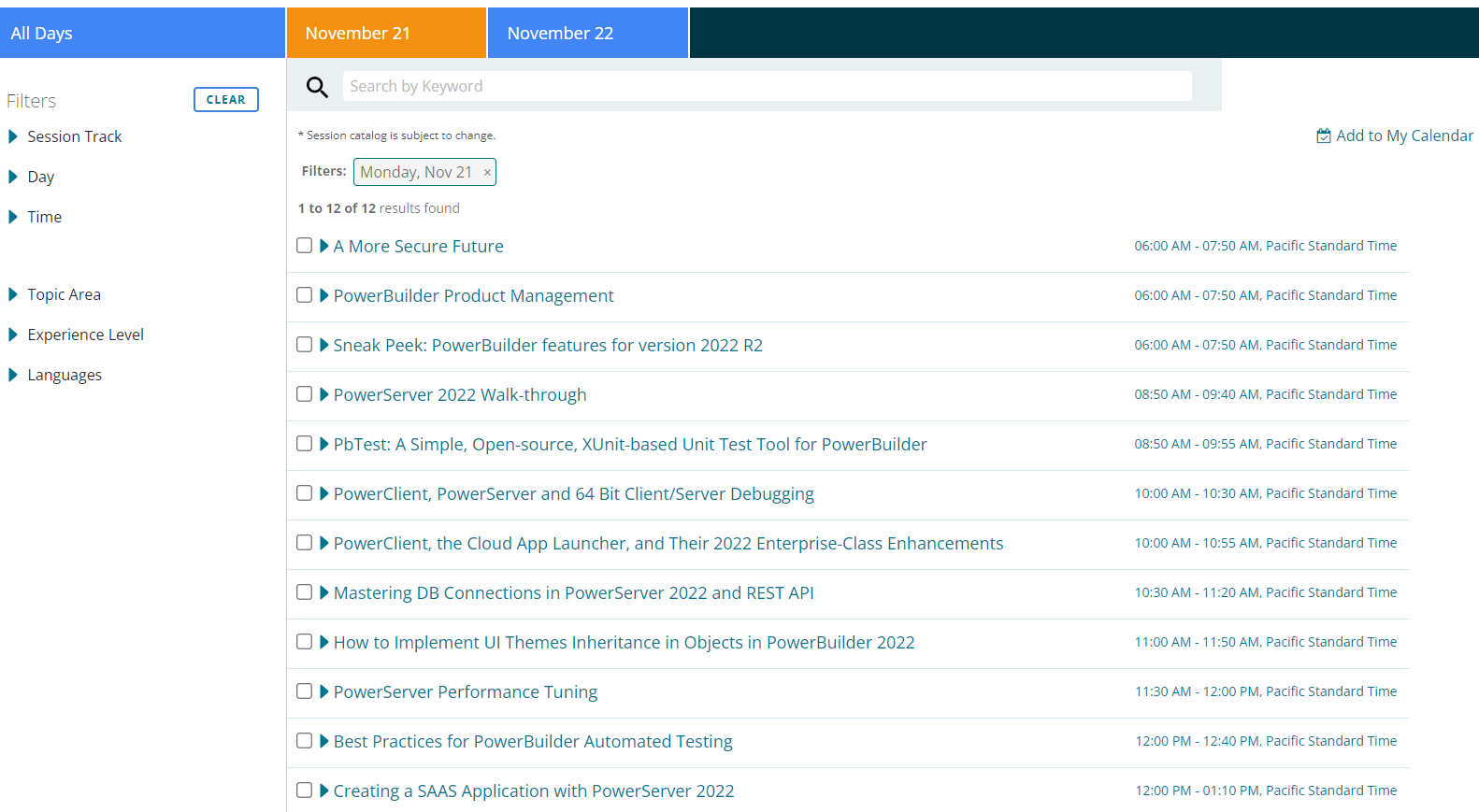Tick the UI Themes Inheritance session checkbox
The width and height of the screenshot is (1479, 812).
tap(304, 641)
